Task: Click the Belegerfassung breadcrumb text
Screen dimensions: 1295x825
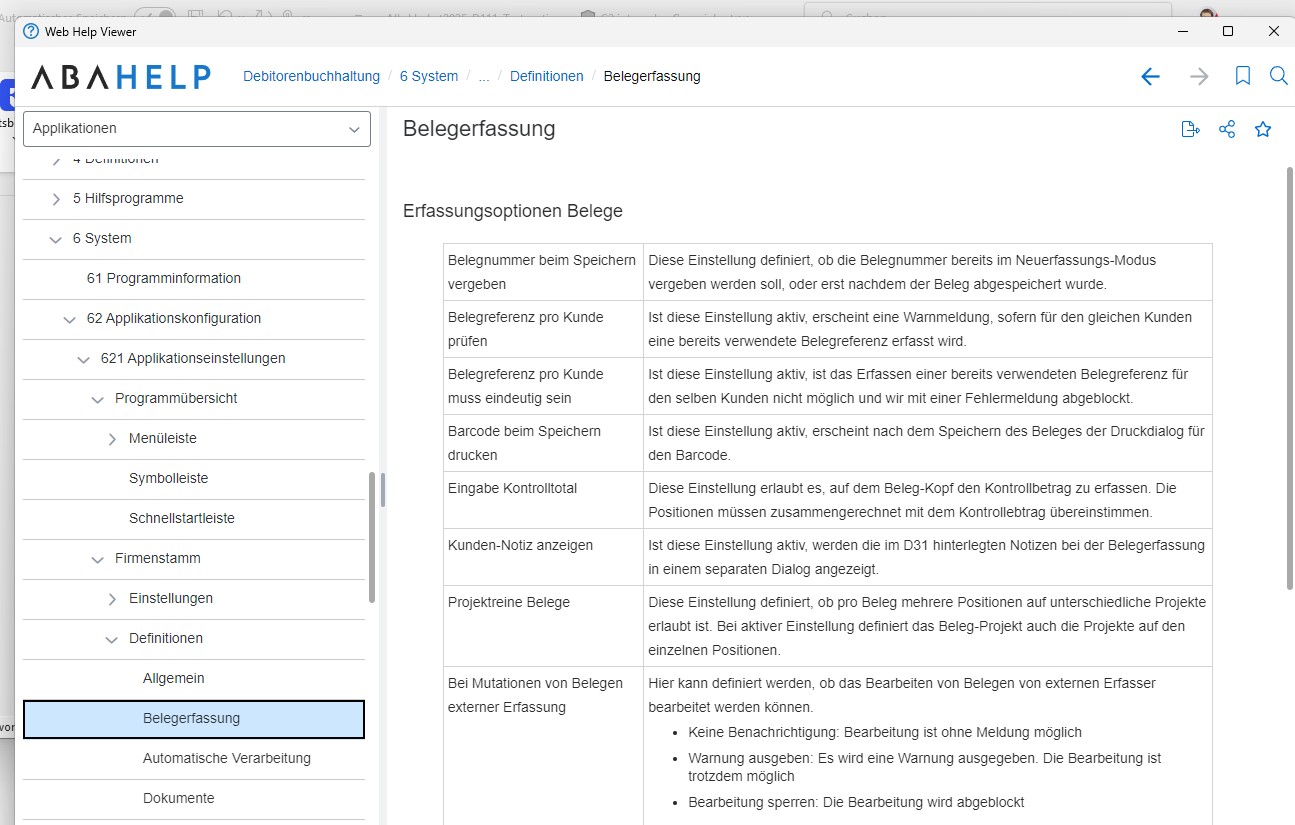Action: [x=652, y=76]
